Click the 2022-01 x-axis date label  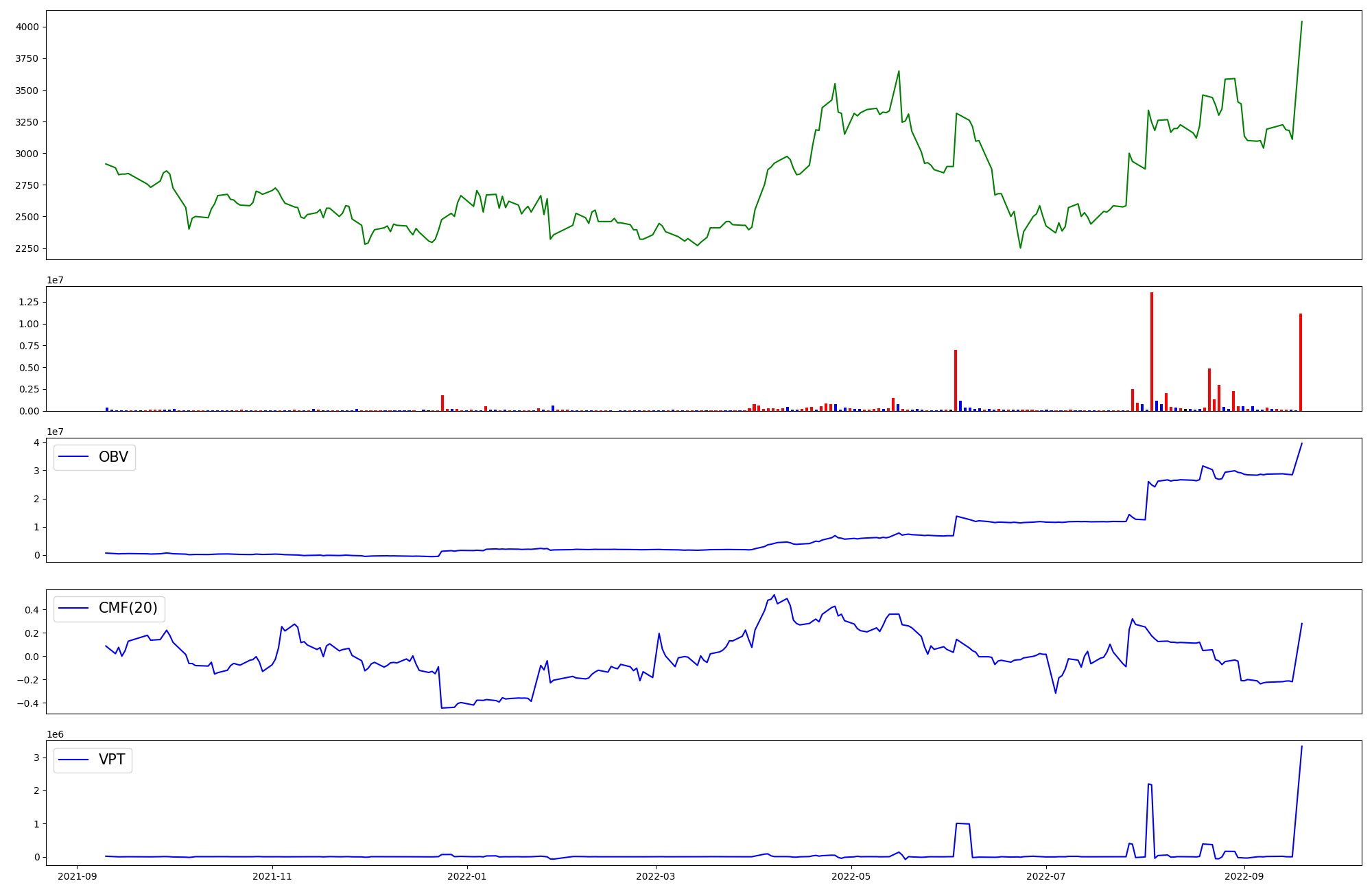click(x=466, y=876)
